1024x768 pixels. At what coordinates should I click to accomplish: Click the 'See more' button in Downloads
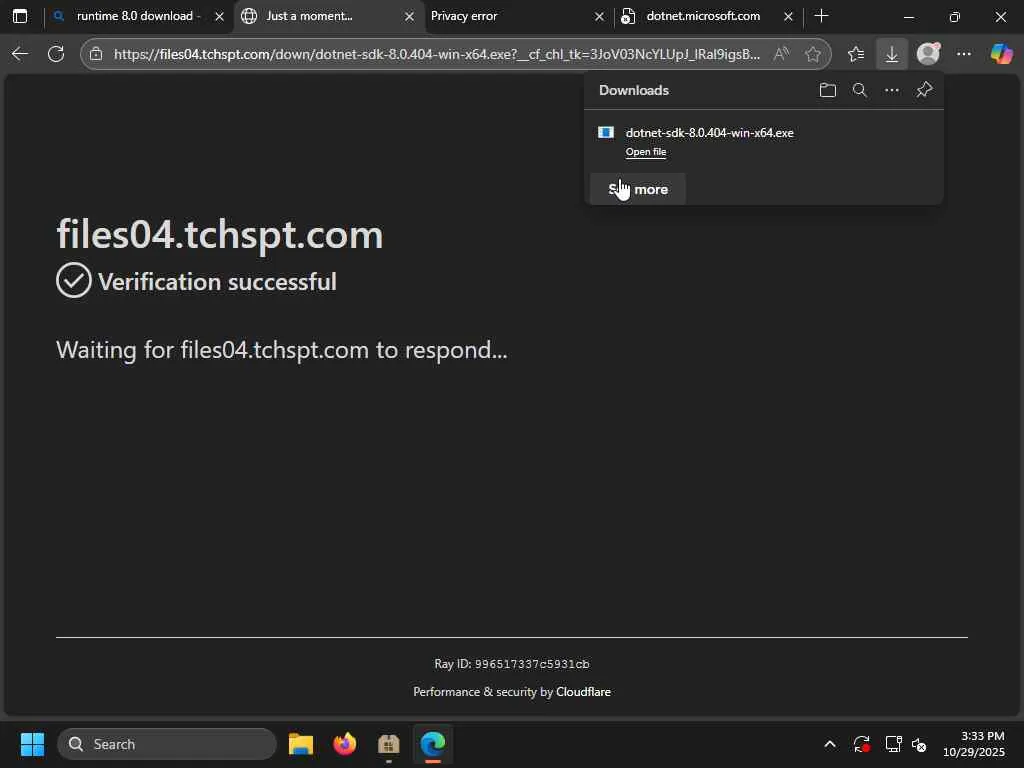pyautogui.click(x=638, y=189)
